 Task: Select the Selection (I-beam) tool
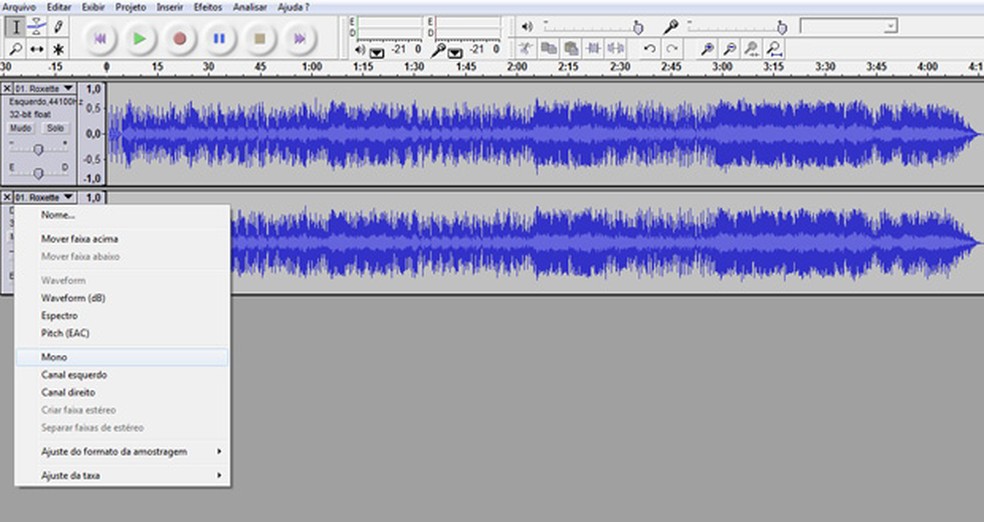(16, 27)
